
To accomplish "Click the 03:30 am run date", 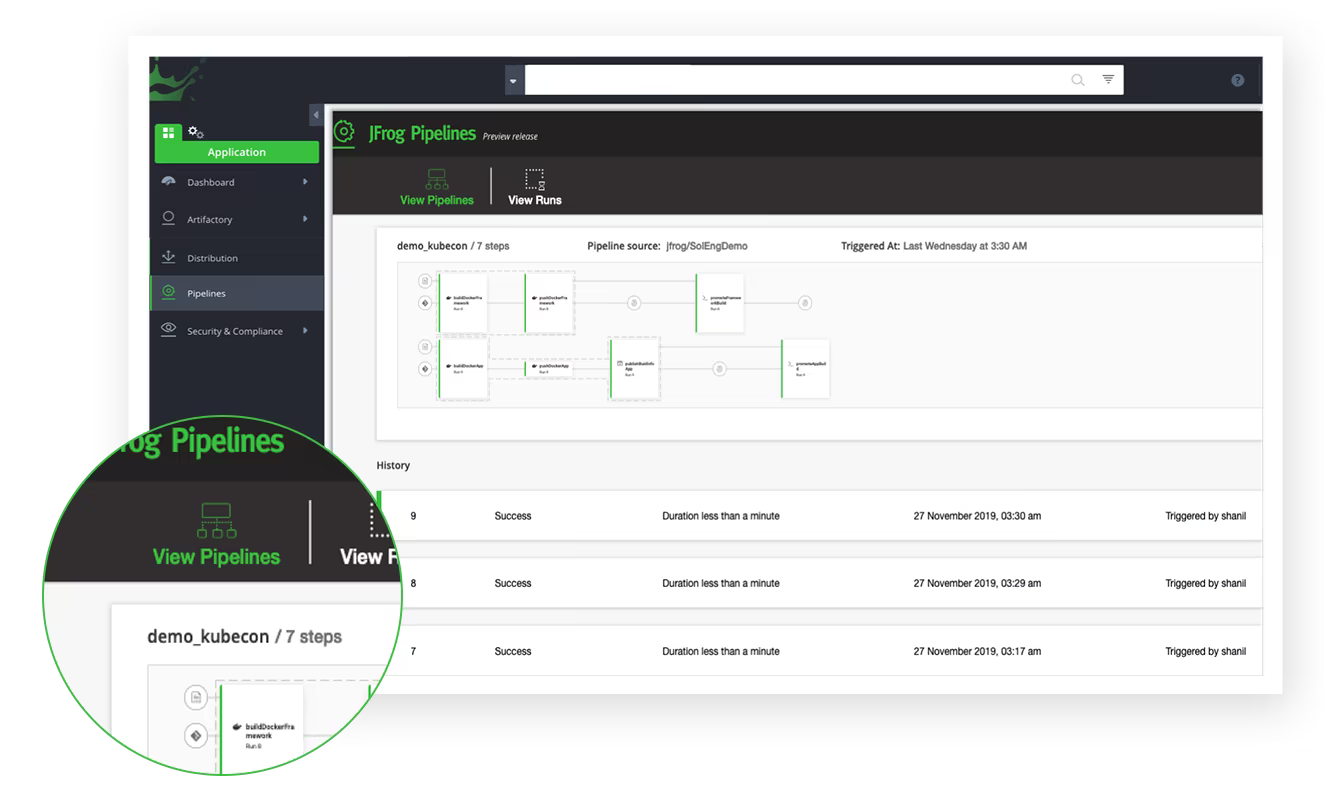I will 977,516.
